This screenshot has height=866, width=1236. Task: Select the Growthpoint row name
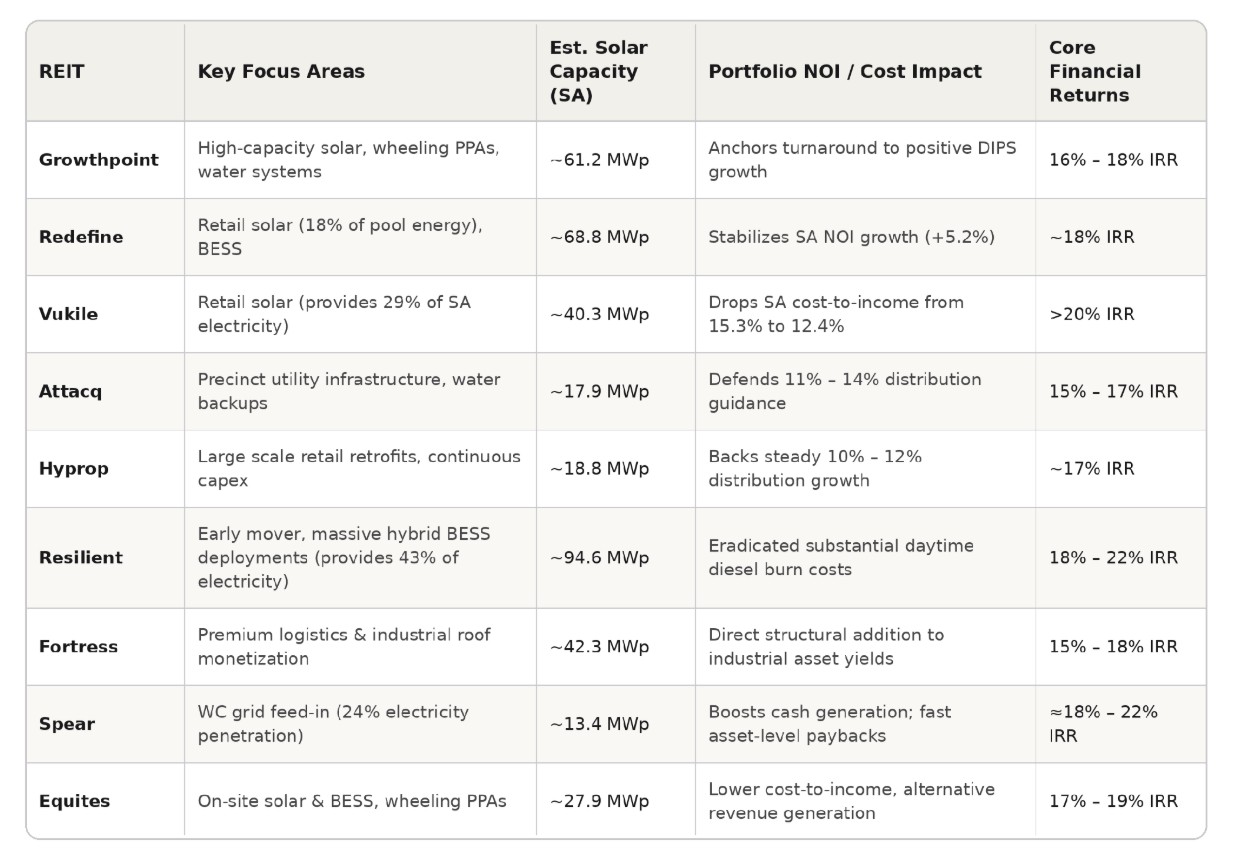(99, 160)
